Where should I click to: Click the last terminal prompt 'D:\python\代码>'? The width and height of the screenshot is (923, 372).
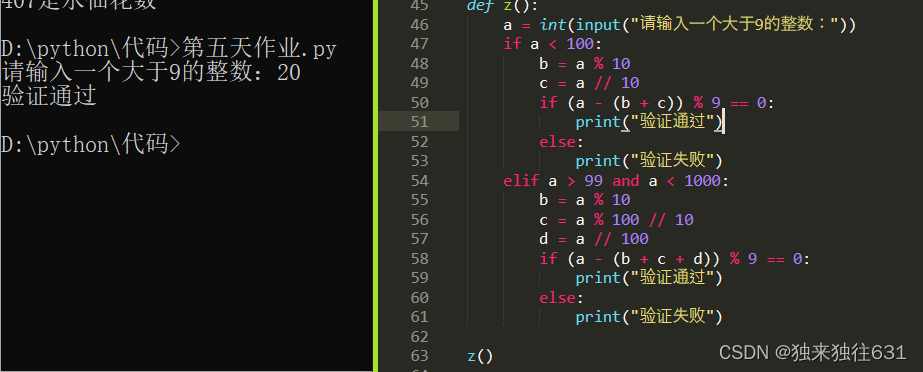pyautogui.click(x=91, y=144)
